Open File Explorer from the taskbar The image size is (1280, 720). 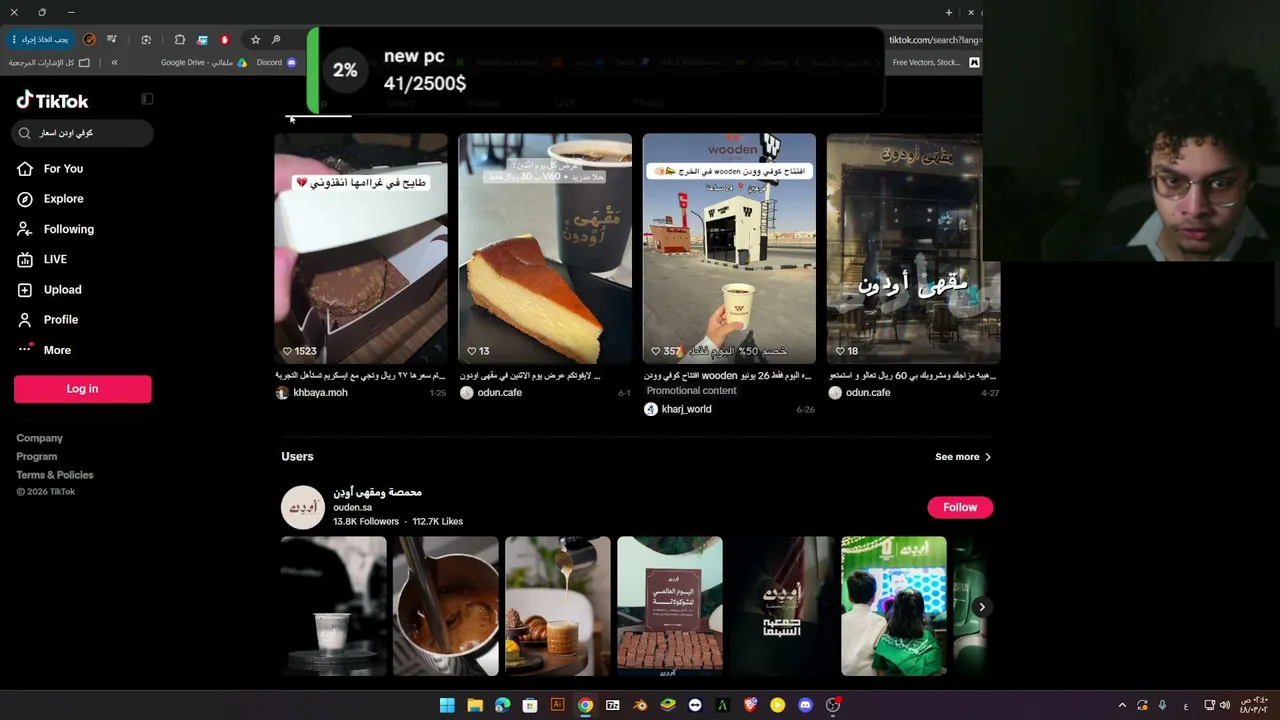(x=475, y=705)
